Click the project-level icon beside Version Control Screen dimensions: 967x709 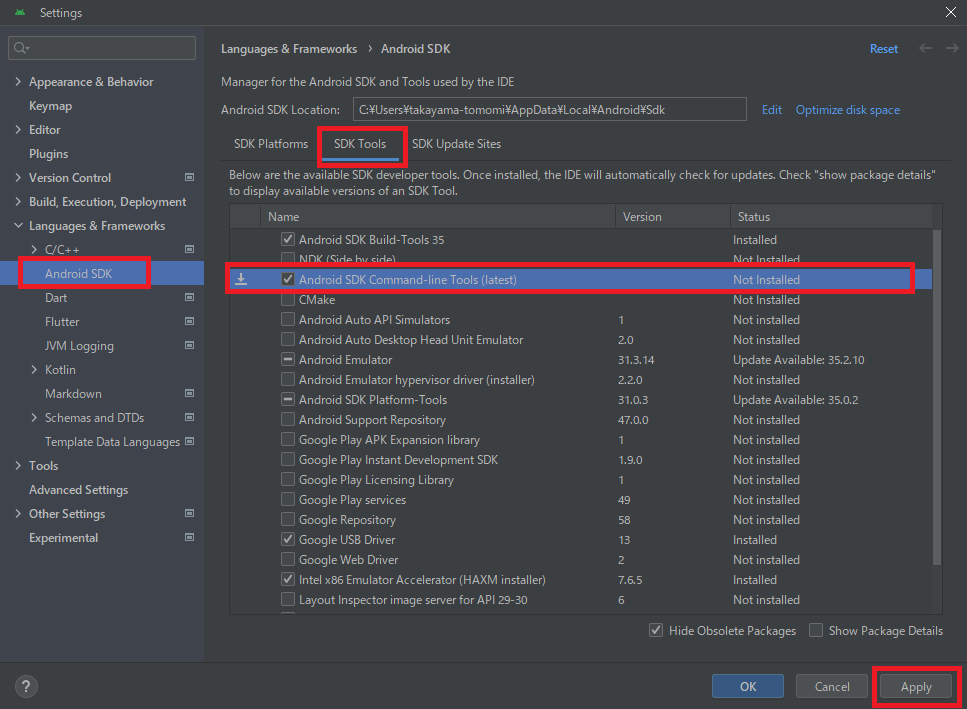coord(189,178)
